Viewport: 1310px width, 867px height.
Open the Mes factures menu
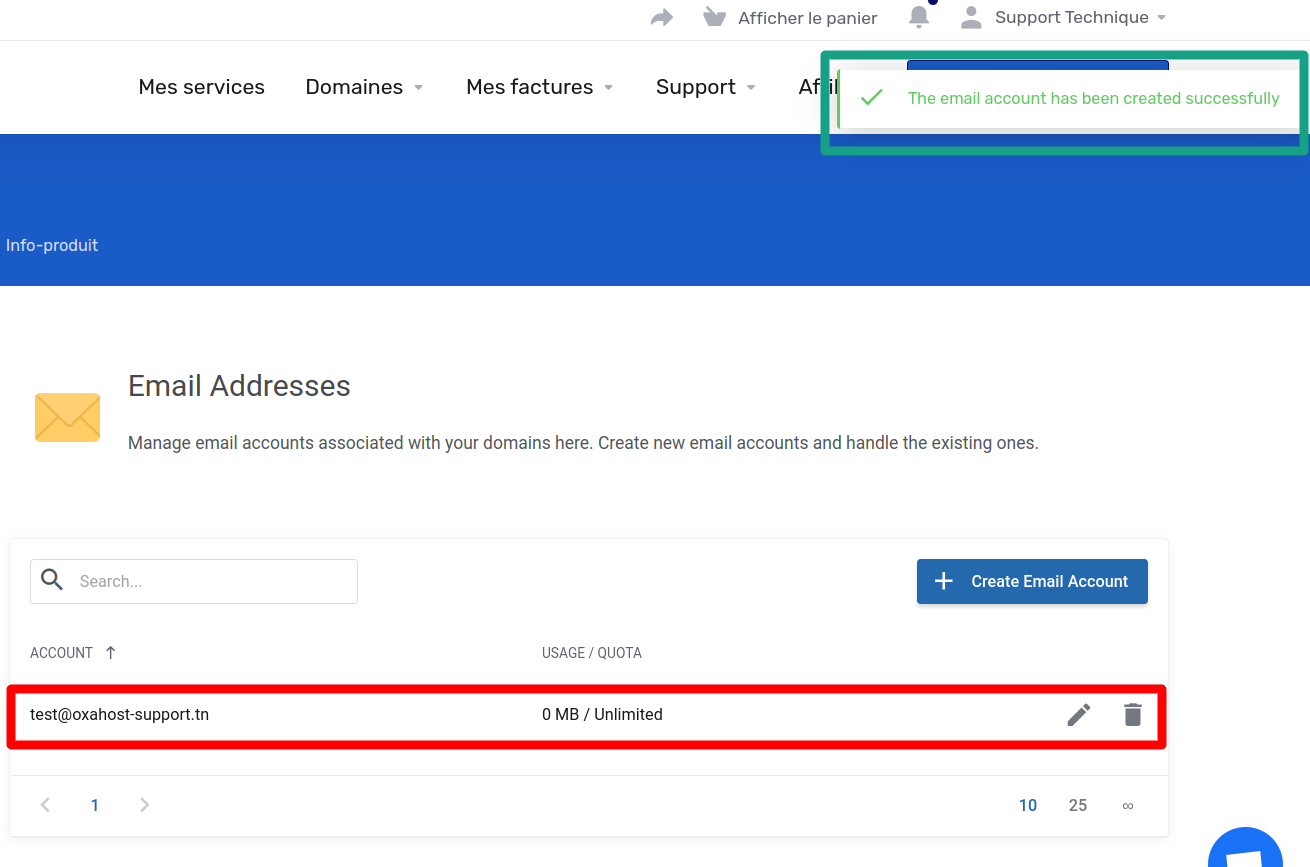click(530, 87)
